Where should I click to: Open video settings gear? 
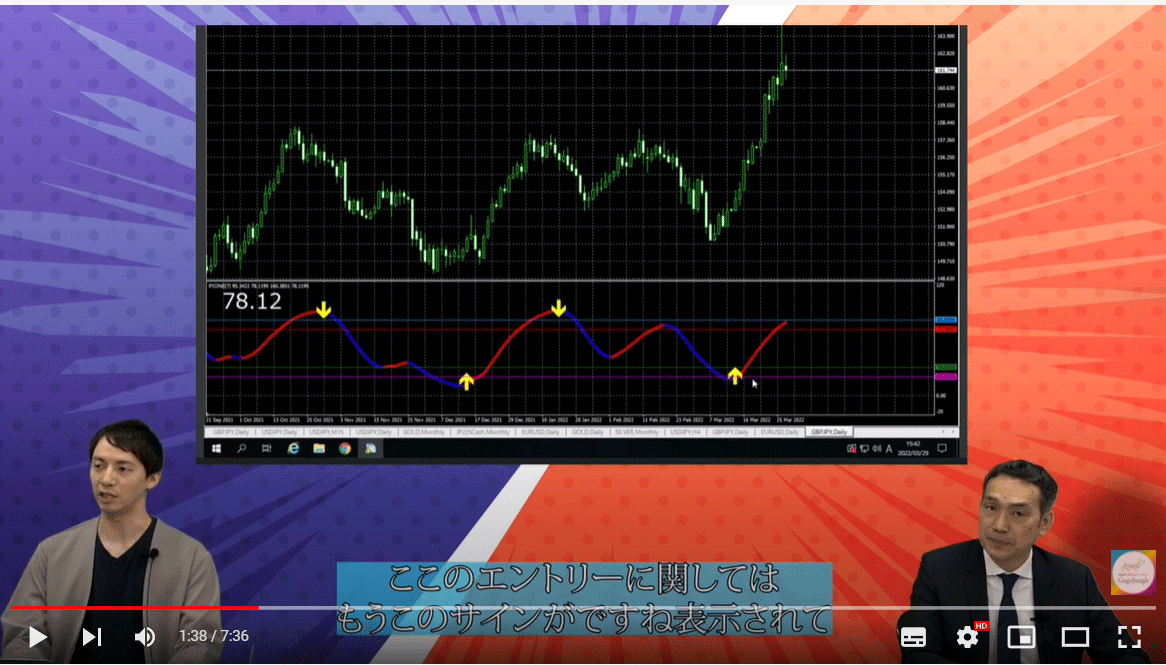pos(967,637)
